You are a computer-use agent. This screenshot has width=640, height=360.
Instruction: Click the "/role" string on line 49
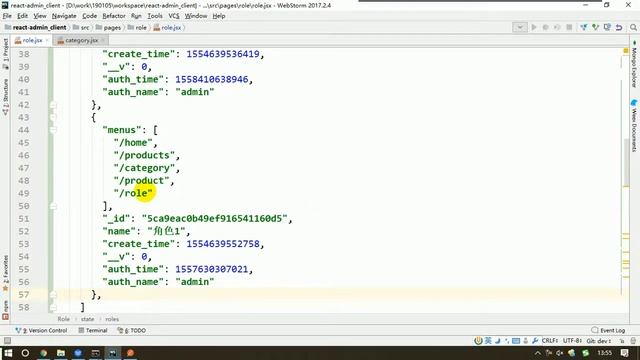[x=133, y=193]
